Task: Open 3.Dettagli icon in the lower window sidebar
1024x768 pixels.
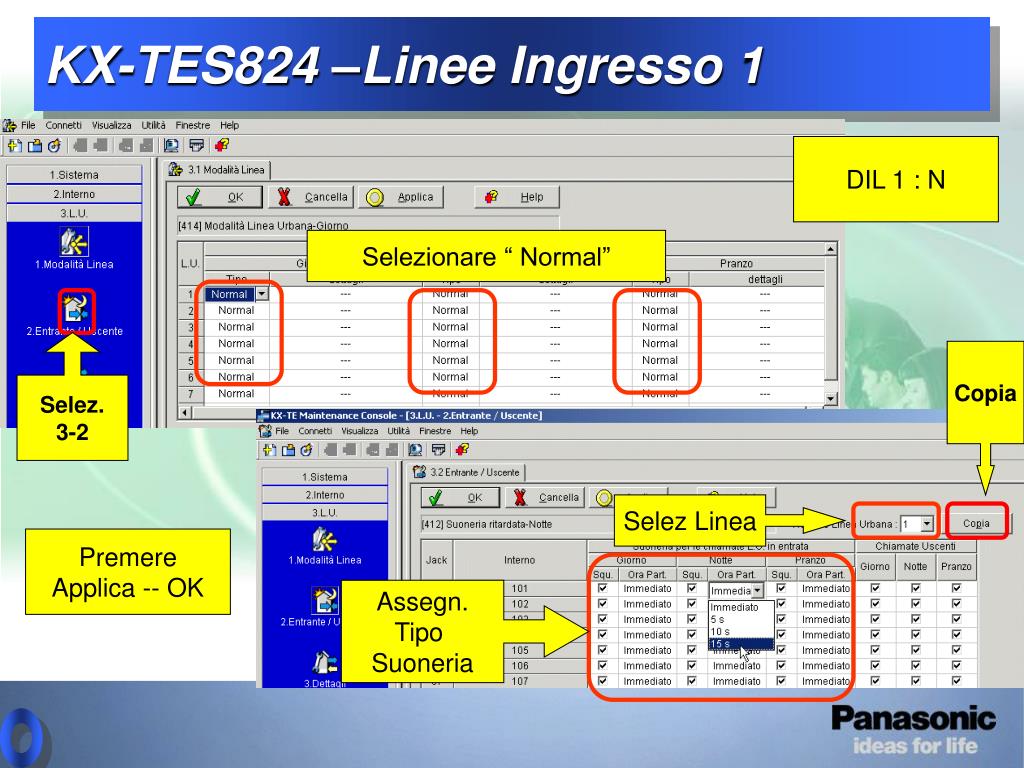Action: (325, 663)
